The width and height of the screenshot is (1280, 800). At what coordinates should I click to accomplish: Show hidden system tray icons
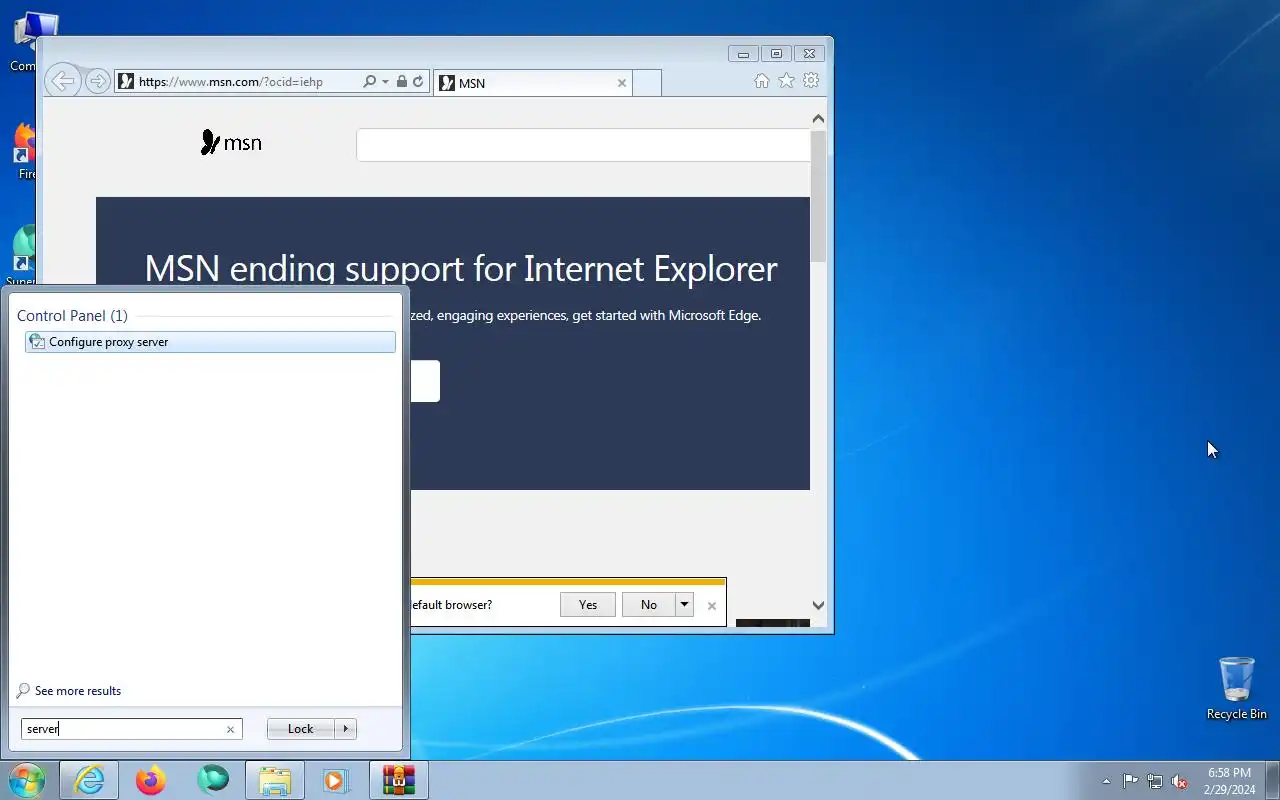point(1106,781)
